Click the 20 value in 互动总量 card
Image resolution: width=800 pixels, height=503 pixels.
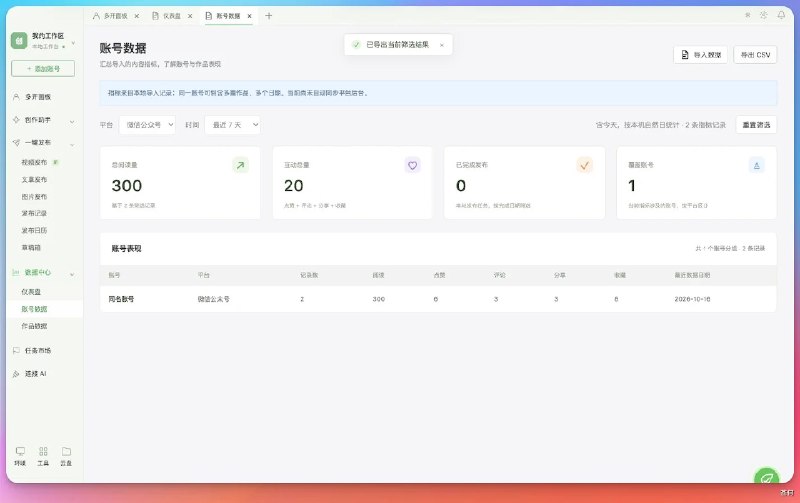click(293, 186)
